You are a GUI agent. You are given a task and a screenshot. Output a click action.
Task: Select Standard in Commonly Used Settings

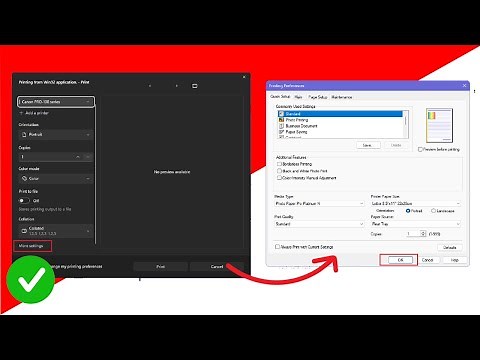tap(340, 114)
